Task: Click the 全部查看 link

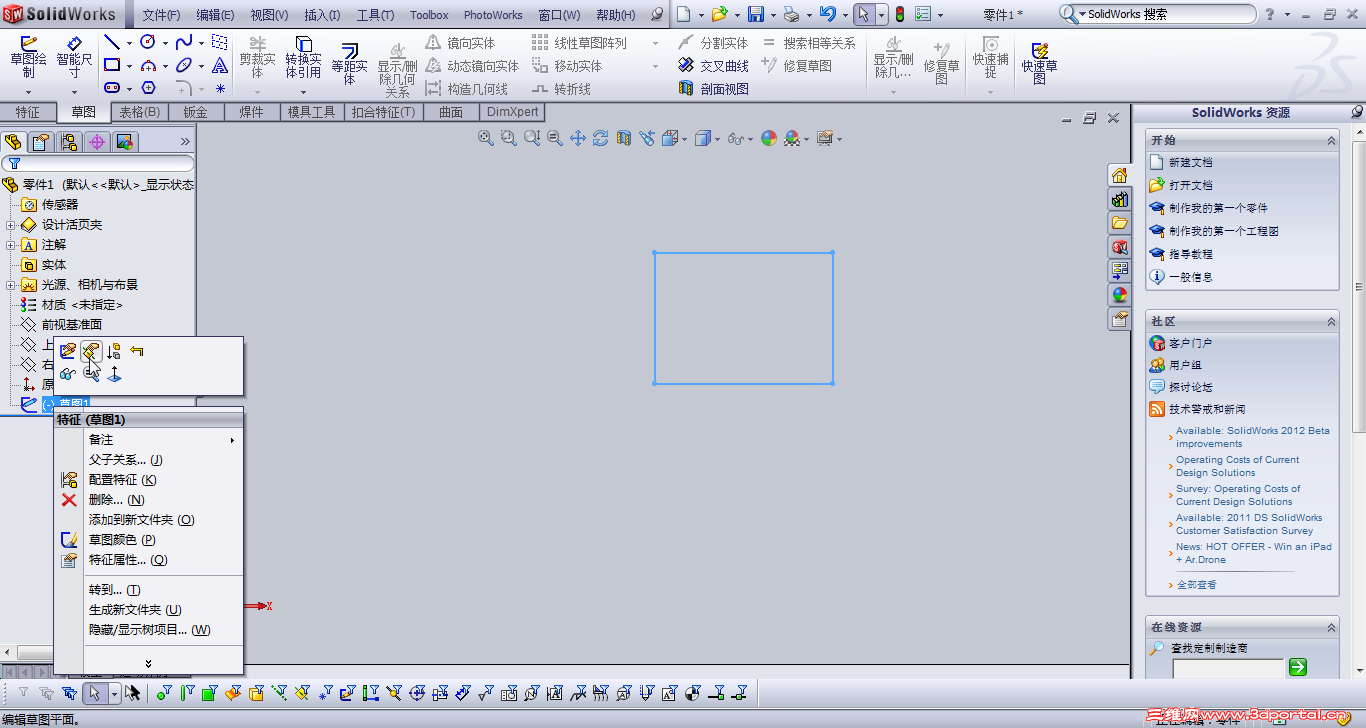Action: pos(1196,585)
